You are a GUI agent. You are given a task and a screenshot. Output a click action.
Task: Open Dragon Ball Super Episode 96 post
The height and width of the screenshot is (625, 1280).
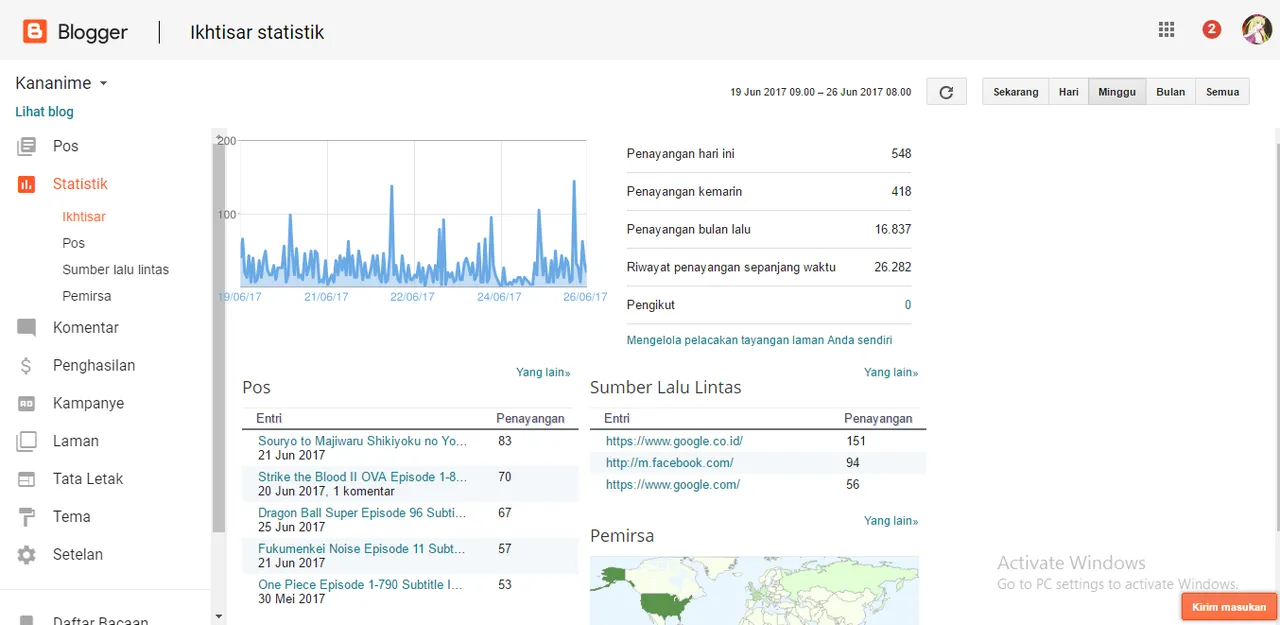click(362, 513)
